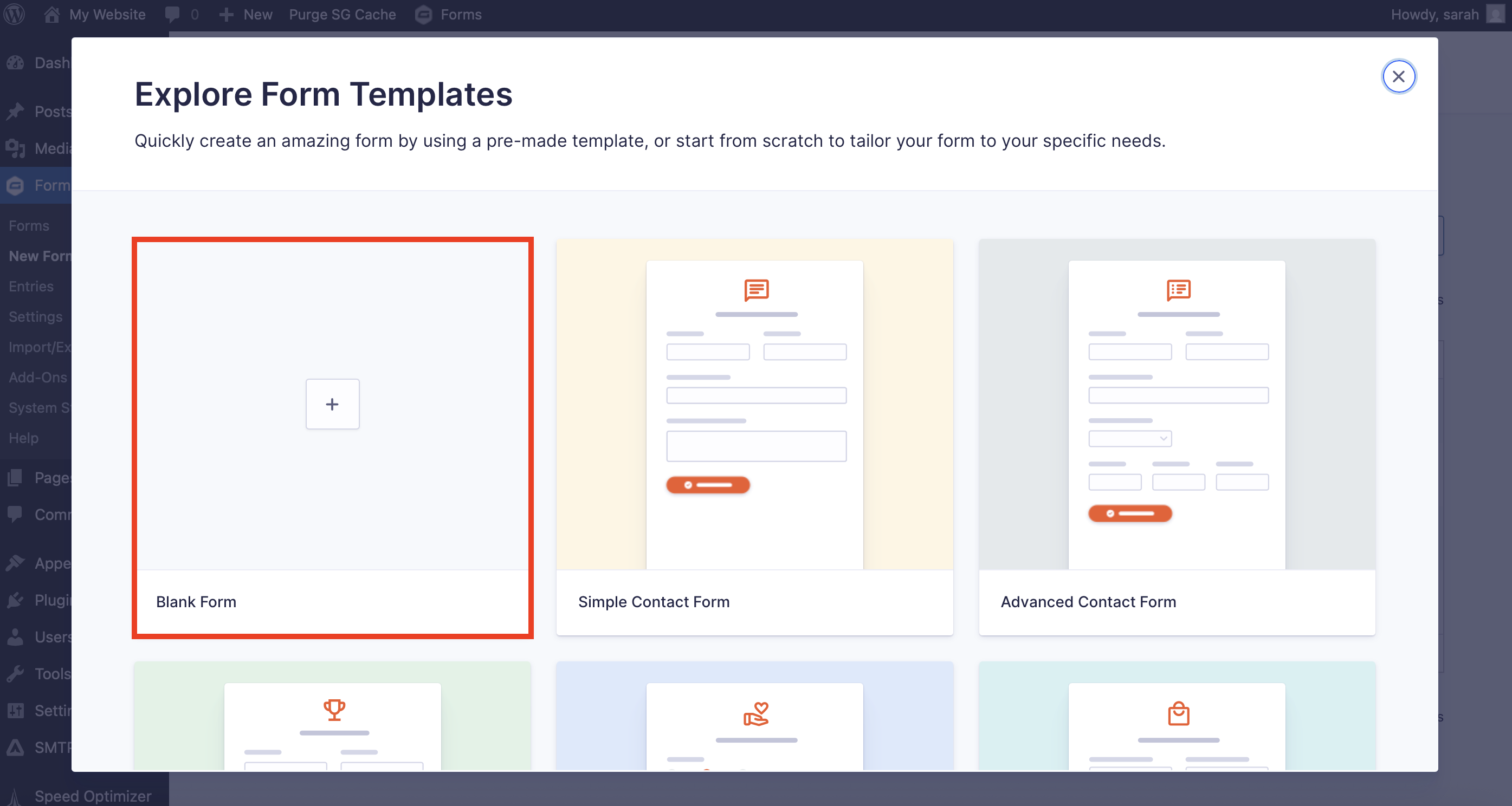Click the trophy icon in template preview
The width and height of the screenshot is (1512, 806).
(x=334, y=710)
